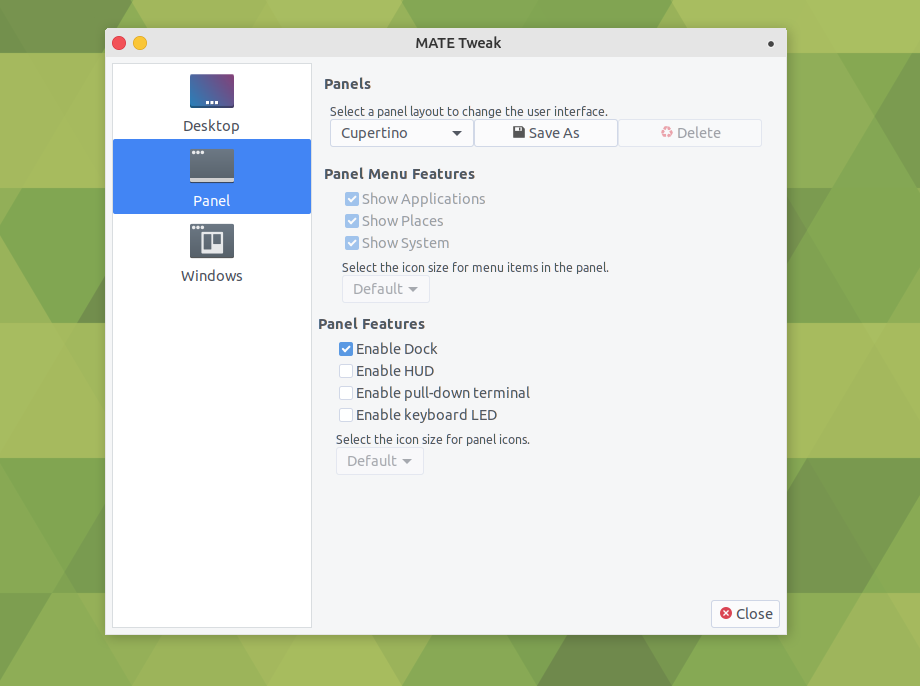The width and height of the screenshot is (920, 686).
Task: Click the red X icon on Close
Action: pyautogui.click(x=726, y=613)
